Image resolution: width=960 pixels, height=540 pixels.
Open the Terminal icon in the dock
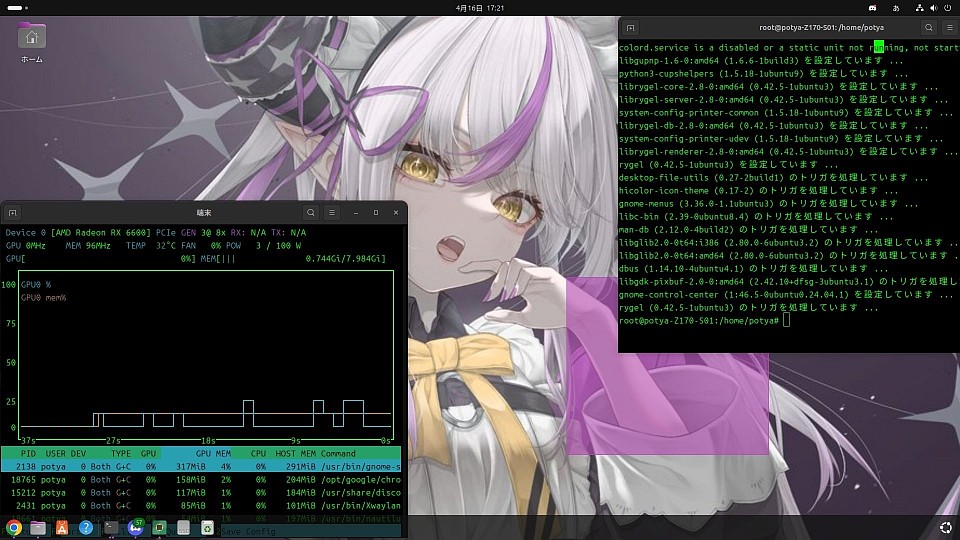click(111, 528)
